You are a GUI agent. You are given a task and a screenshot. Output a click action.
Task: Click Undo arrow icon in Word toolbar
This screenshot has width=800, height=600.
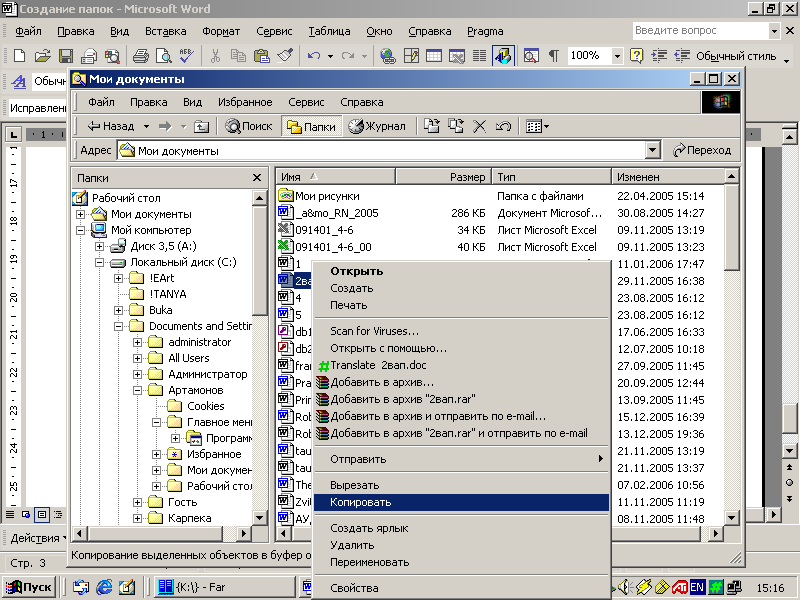click(313, 56)
